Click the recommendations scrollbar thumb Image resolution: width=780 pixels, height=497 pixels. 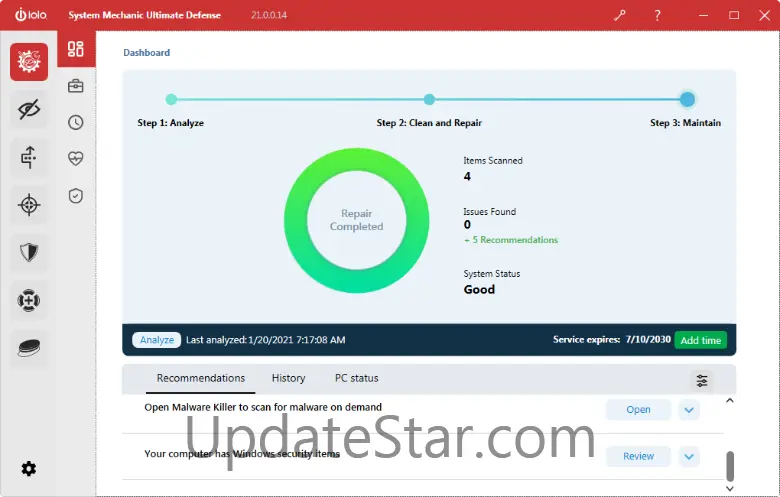(730, 466)
